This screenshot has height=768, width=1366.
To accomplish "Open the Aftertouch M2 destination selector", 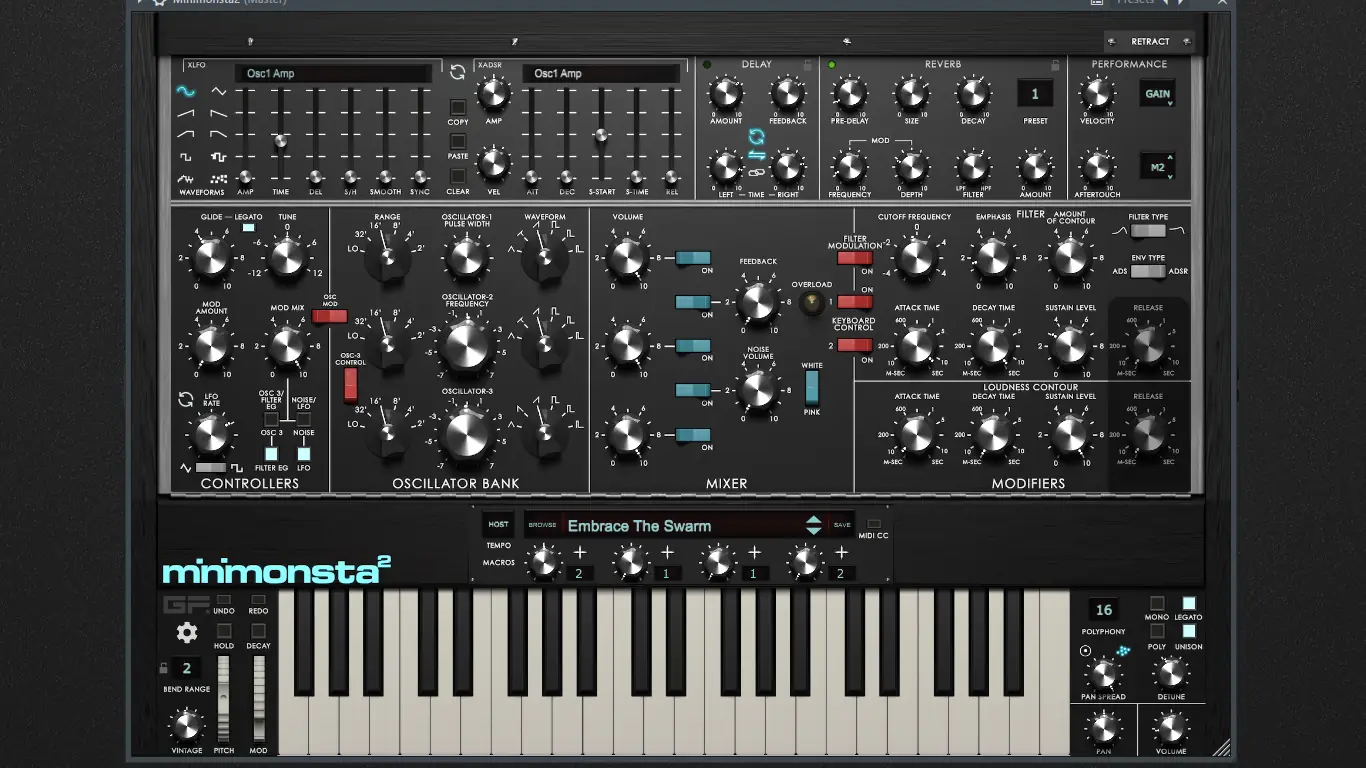I will [1157, 167].
